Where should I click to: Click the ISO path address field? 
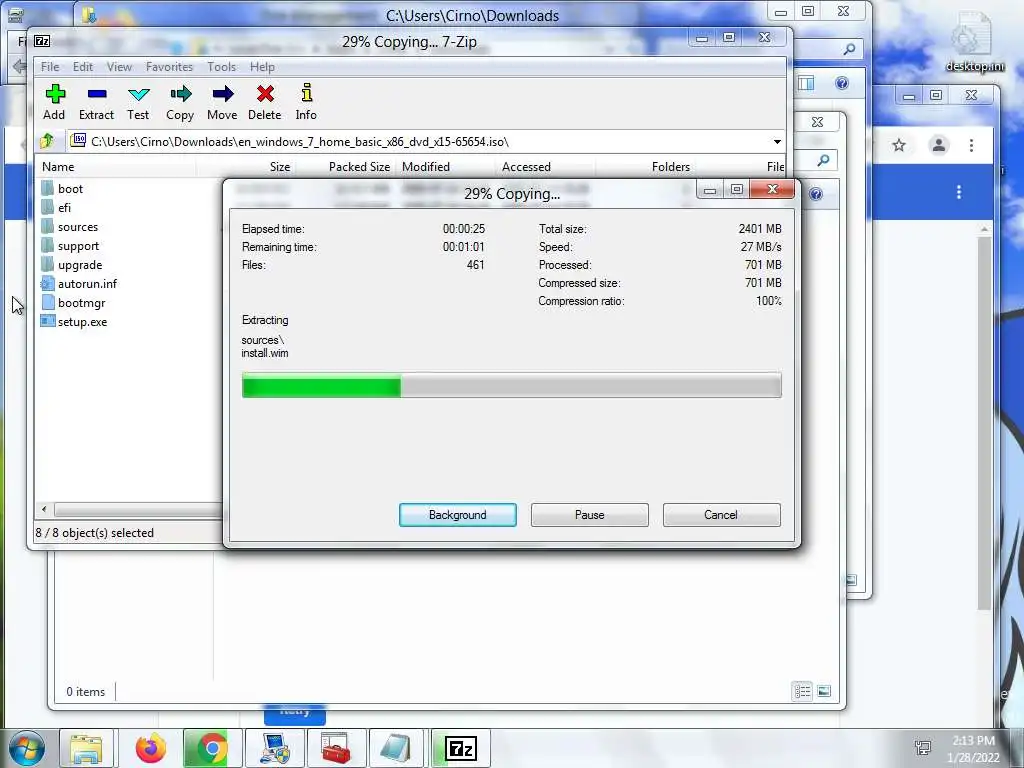tap(426, 142)
